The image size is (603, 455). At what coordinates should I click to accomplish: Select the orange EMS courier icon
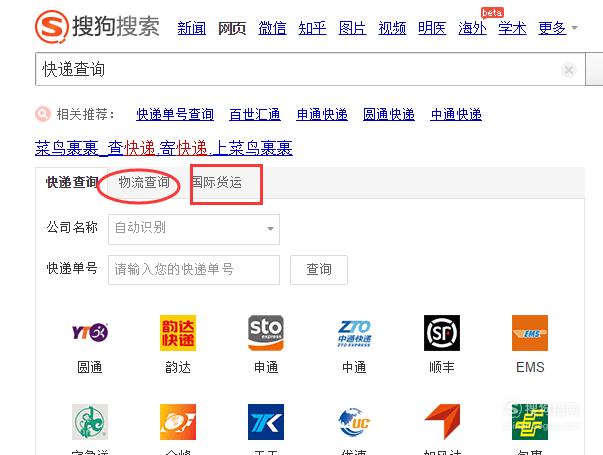tap(530, 333)
